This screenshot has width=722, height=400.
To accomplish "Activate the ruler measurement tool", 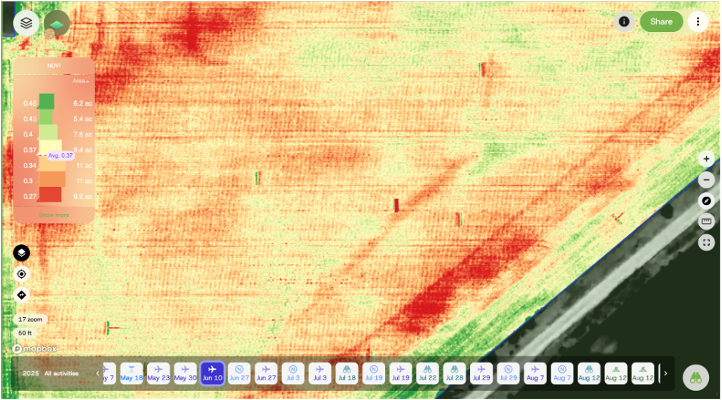I will [x=706, y=222].
